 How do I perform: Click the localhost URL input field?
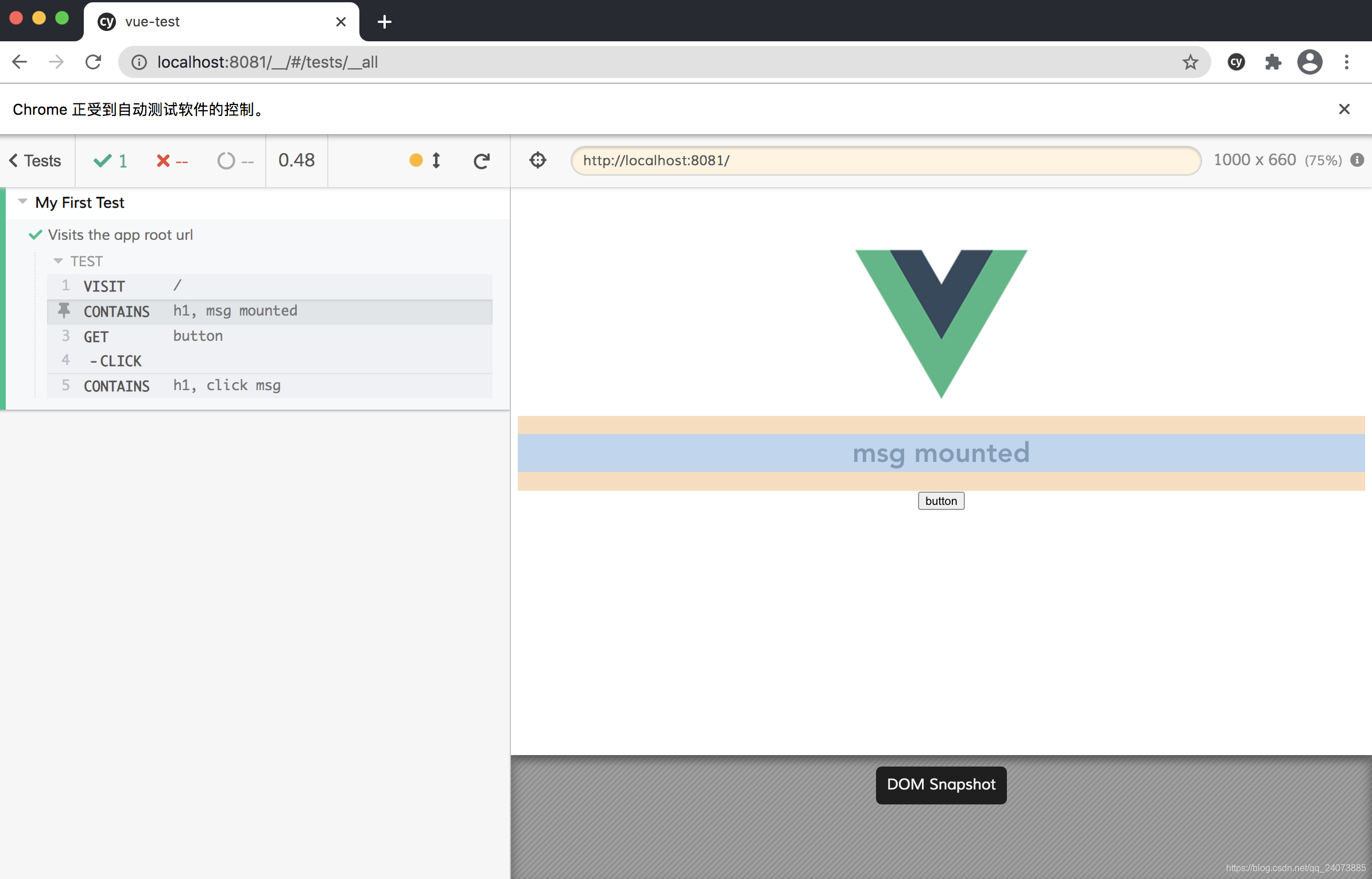click(x=885, y=161)
